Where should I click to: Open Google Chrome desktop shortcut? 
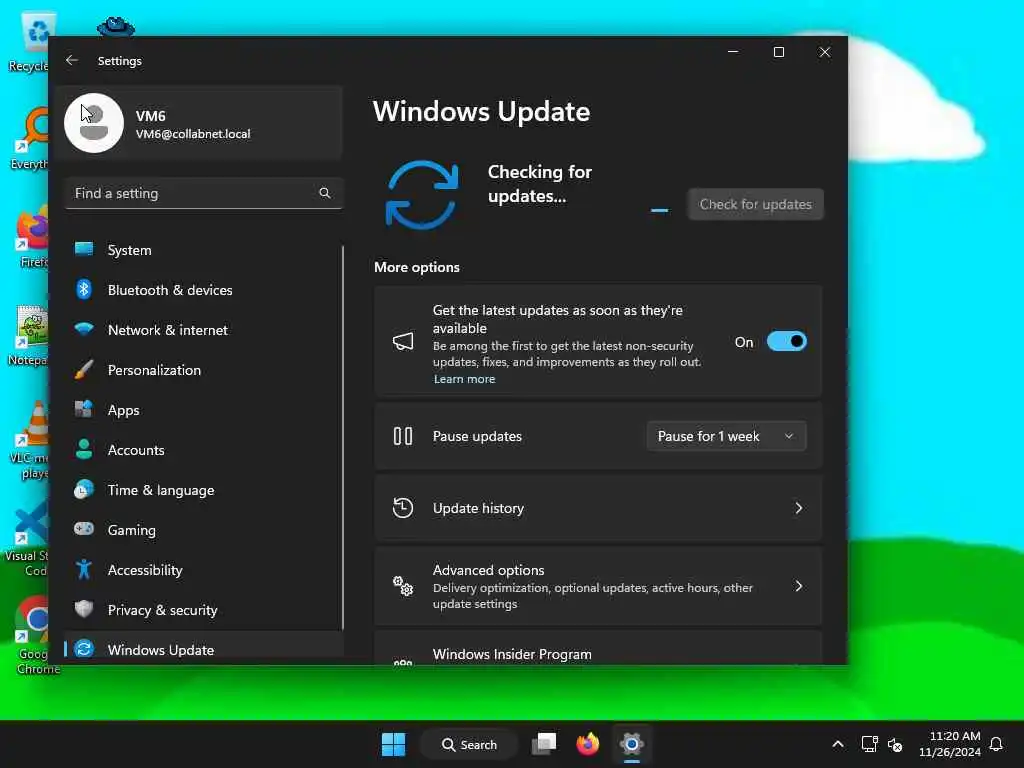36,633
